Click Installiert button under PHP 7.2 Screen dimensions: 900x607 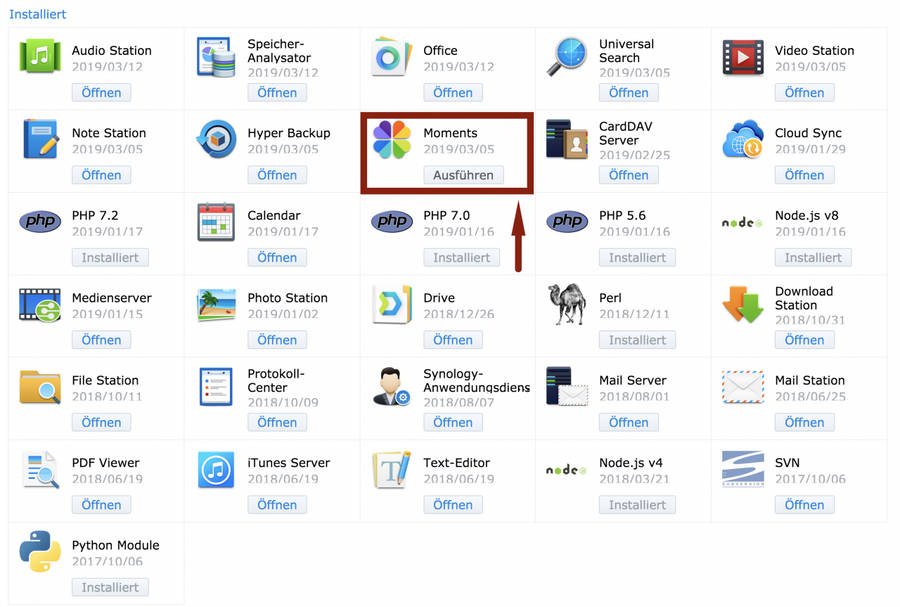[x=110, y=257]
